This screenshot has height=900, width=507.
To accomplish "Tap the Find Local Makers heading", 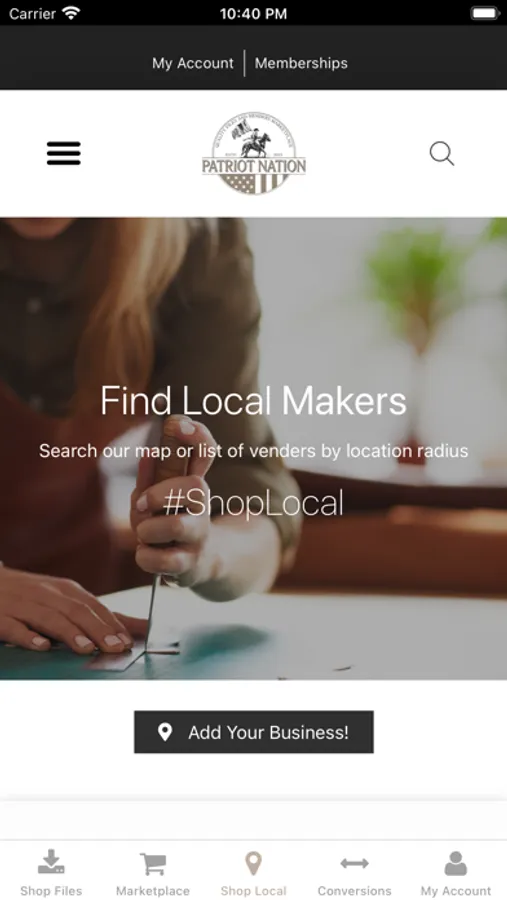I will (253, 400).
